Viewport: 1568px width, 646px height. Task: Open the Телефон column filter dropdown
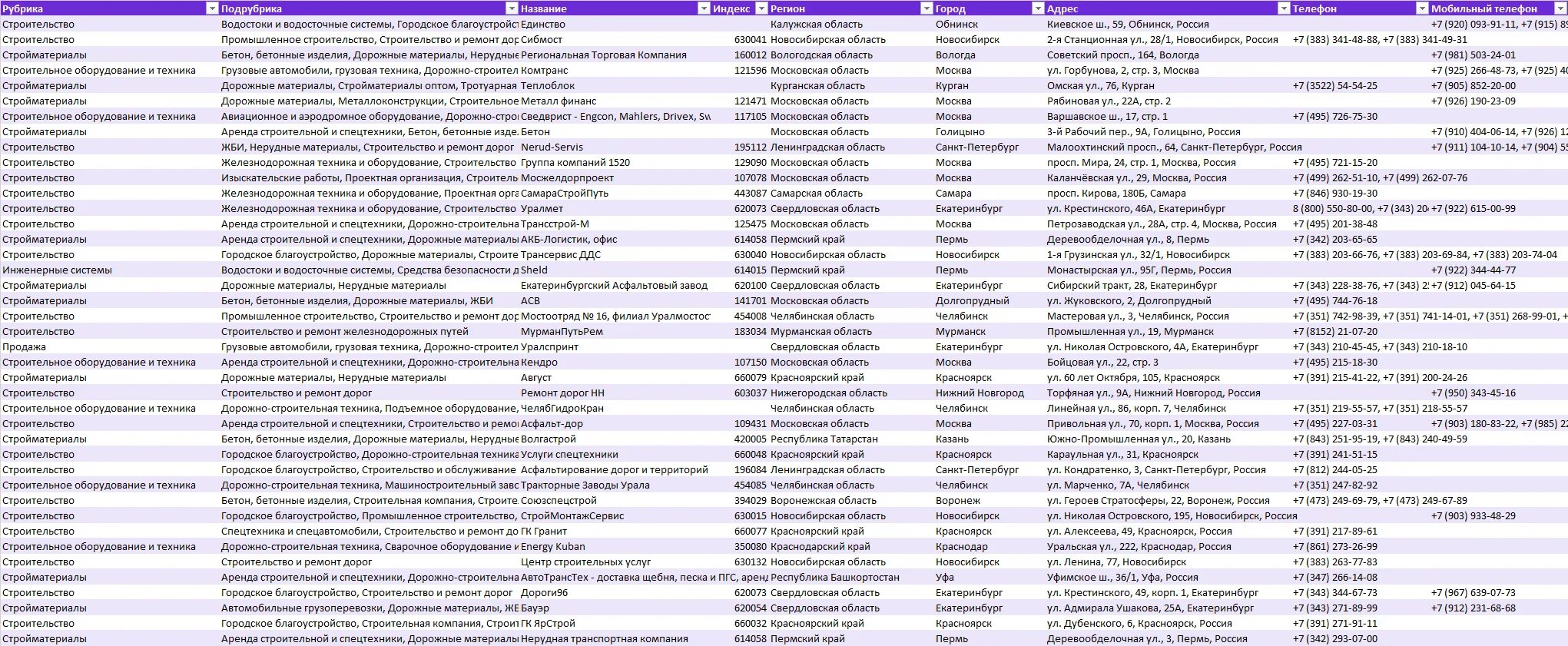(1422, 8)
